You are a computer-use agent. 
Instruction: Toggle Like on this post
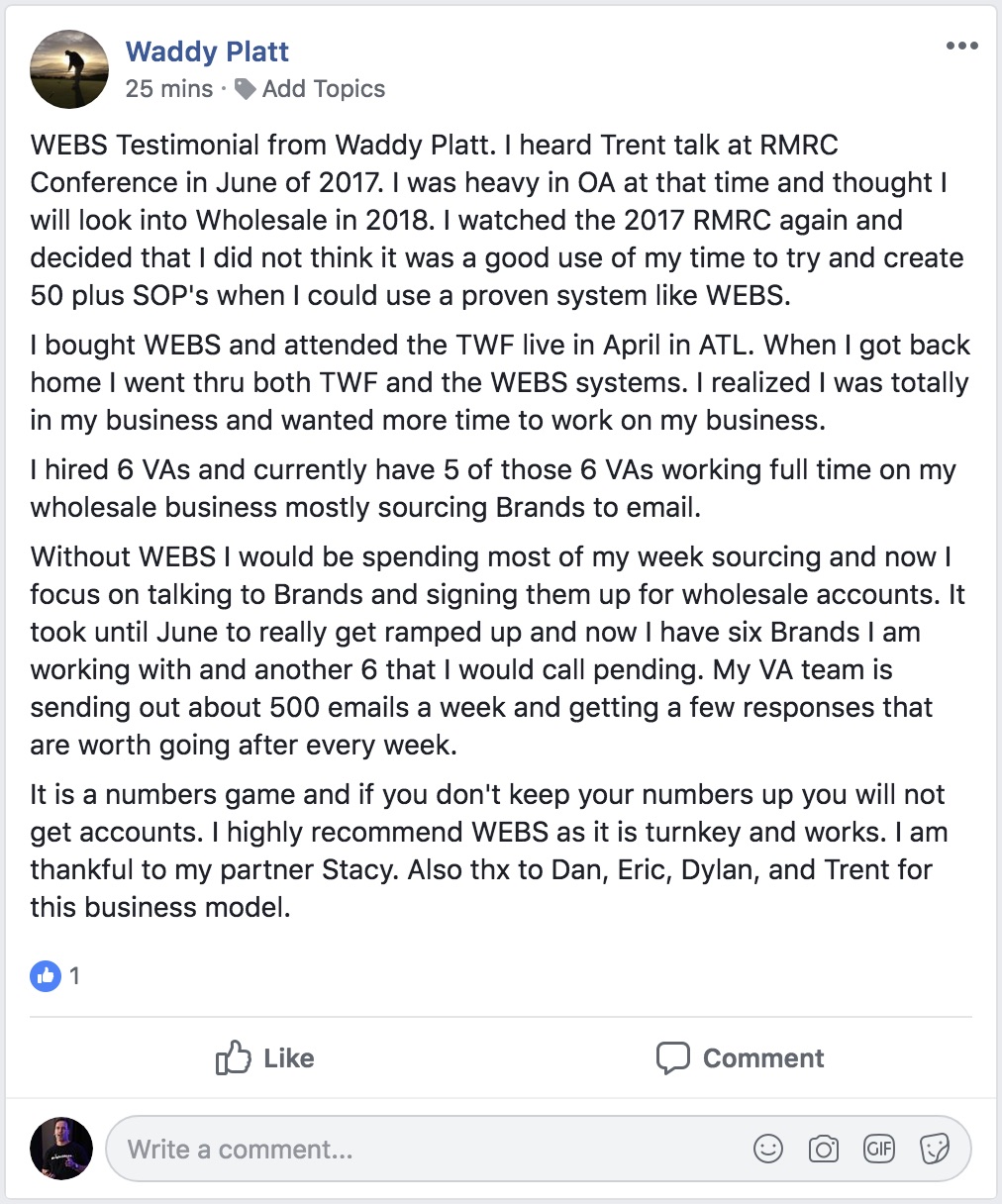pos(264,1057)
